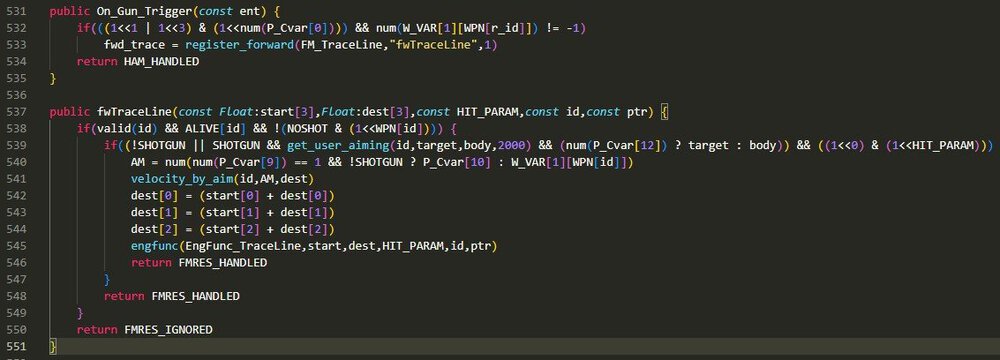Click the number 2000 in get_user_aiming call
The width and height of the screenshot is (1000, 360).
(514, 146)
